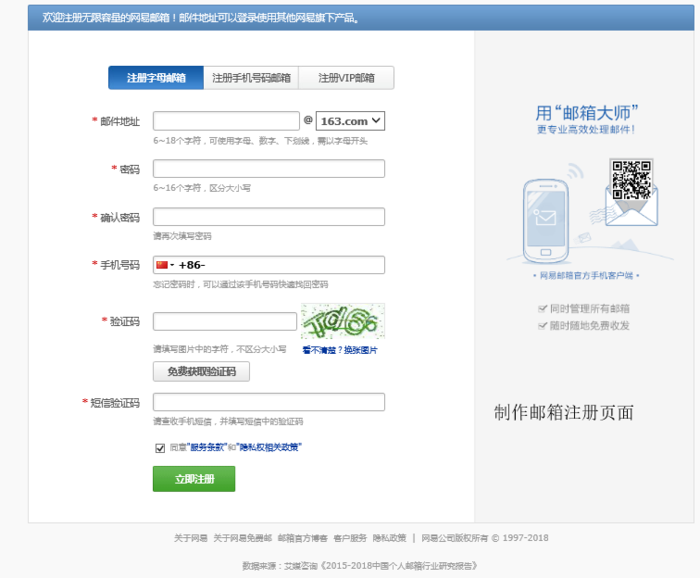
Task: Click the 手机号码 +86- phone field
Action: tap(269, 265)
